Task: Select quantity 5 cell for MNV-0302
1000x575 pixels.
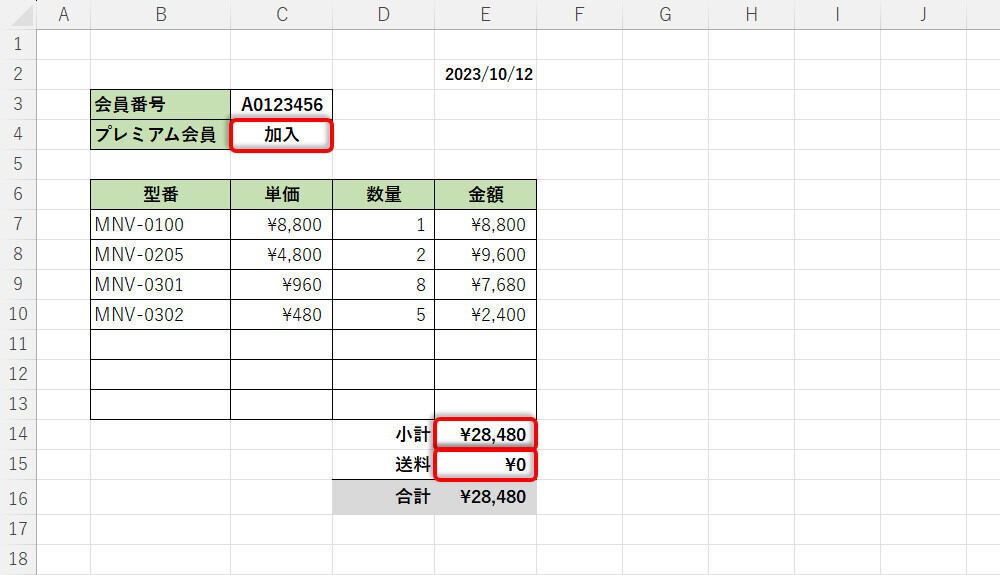Action: click(x=384, y=314)
